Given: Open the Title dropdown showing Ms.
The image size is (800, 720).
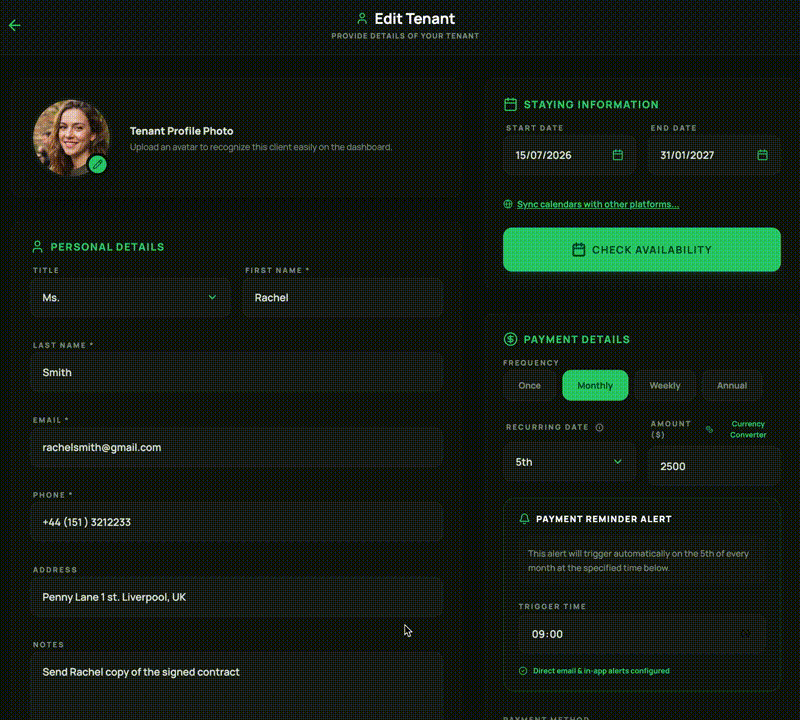Looking at the screenshot, I should tap(130, 297).
